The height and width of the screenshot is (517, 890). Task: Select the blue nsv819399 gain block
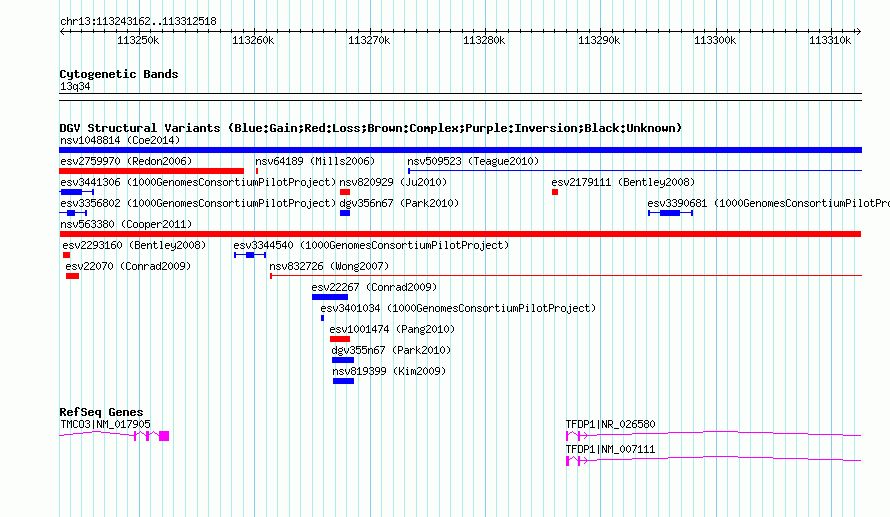pos(343,381)
